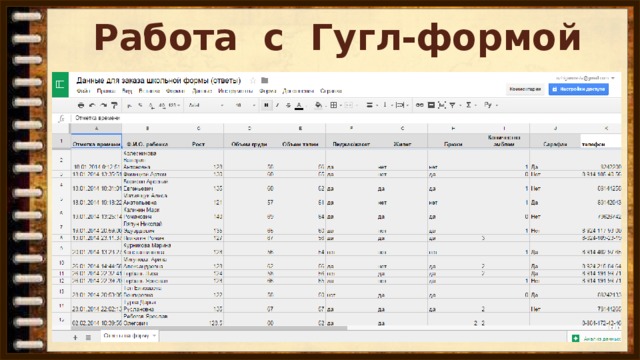The height and width of the screenshot is (360, 640).
Task: Open text color picker
Action: coord(299,105)
